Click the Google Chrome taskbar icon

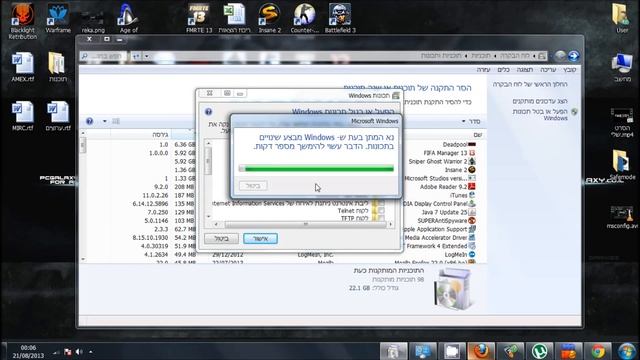pos(598,351)
